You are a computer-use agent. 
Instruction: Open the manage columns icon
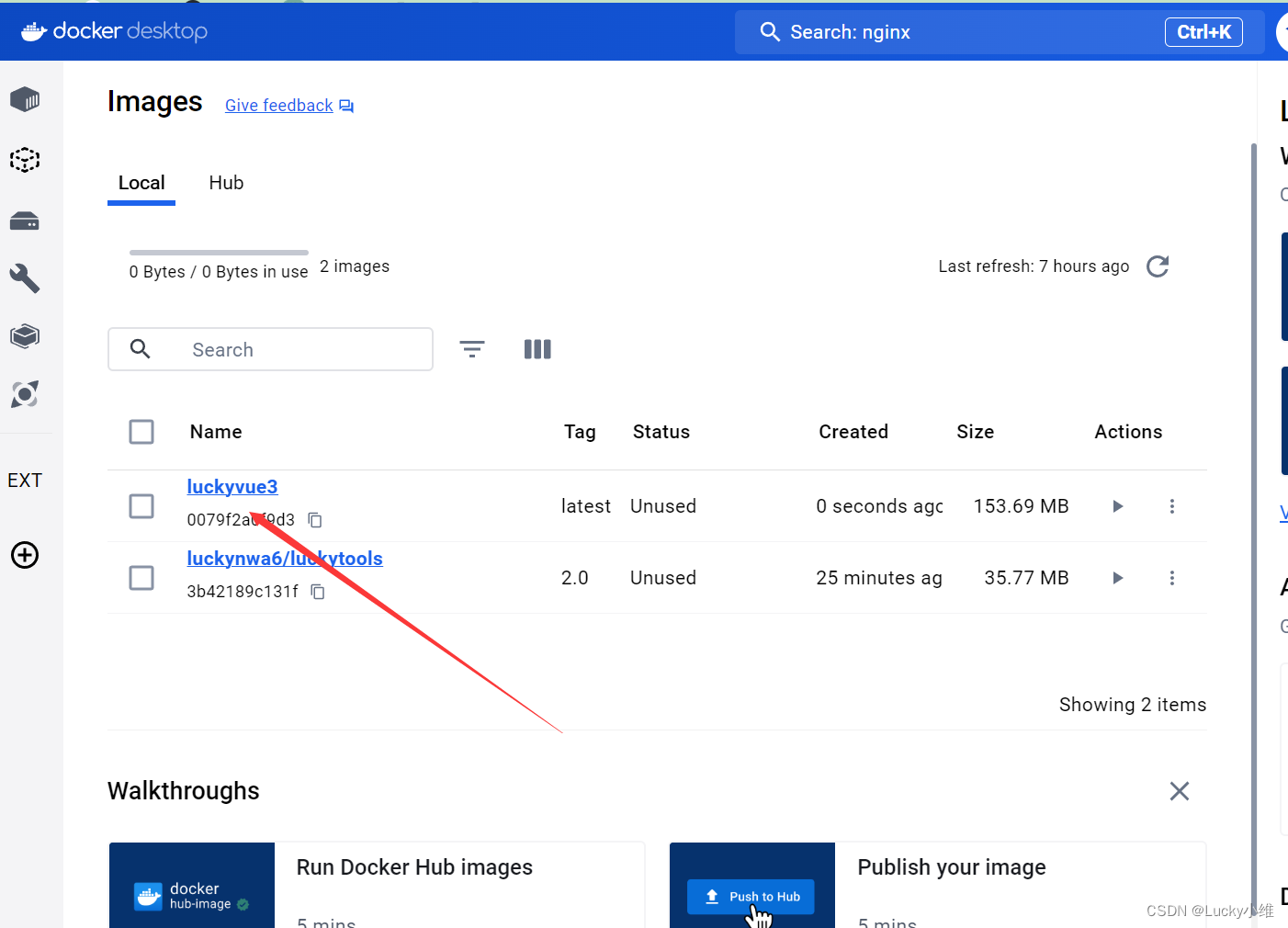click(x=537, y=349)
